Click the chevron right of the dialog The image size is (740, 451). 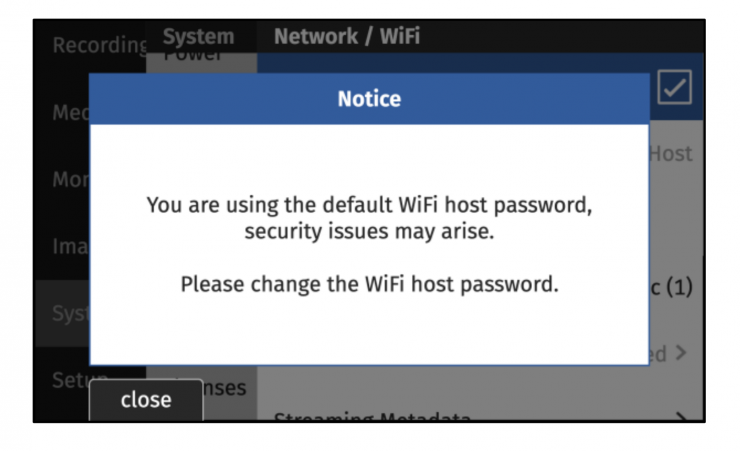pyautogui.click(x=680, y=352)
